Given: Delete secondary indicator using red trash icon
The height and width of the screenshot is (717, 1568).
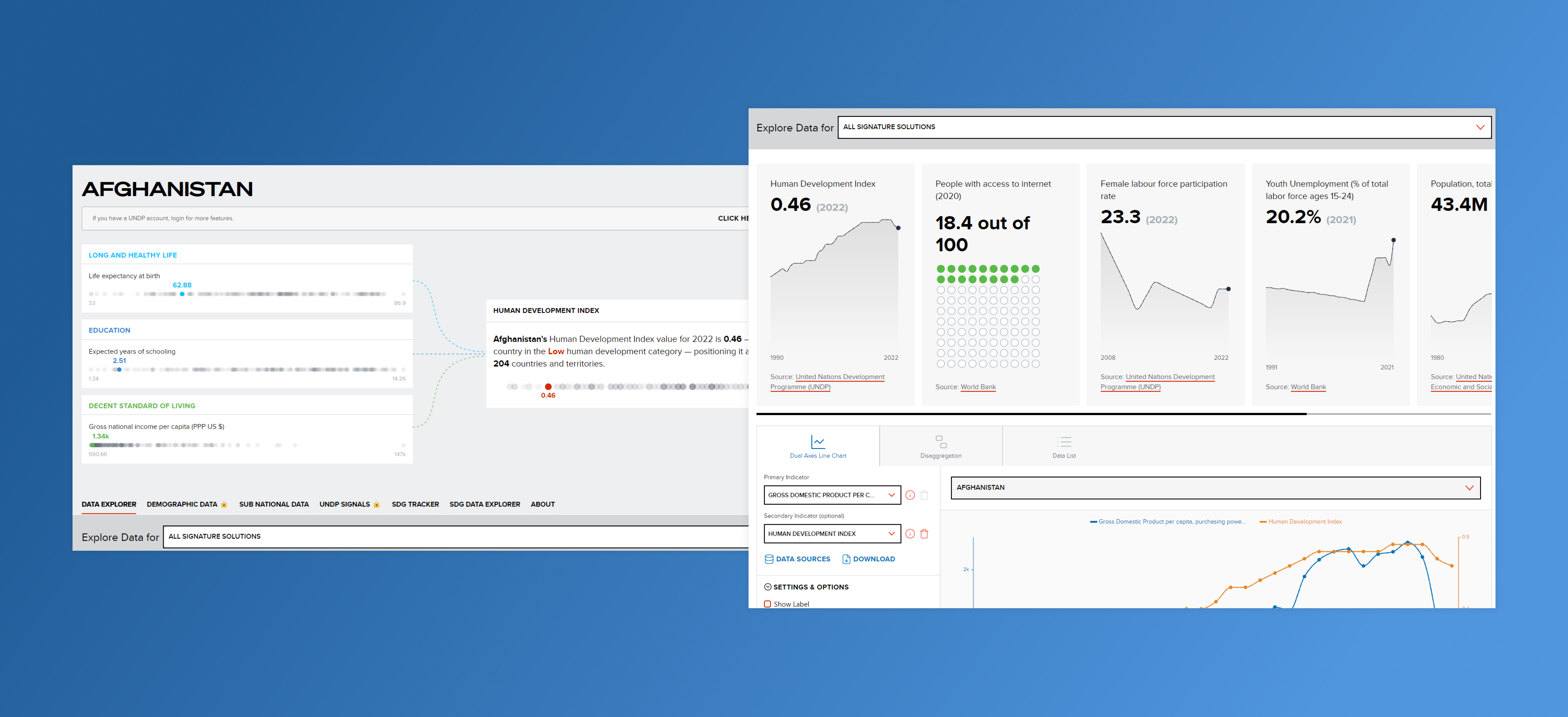Looking at the screenshot, I should [924, 534].
